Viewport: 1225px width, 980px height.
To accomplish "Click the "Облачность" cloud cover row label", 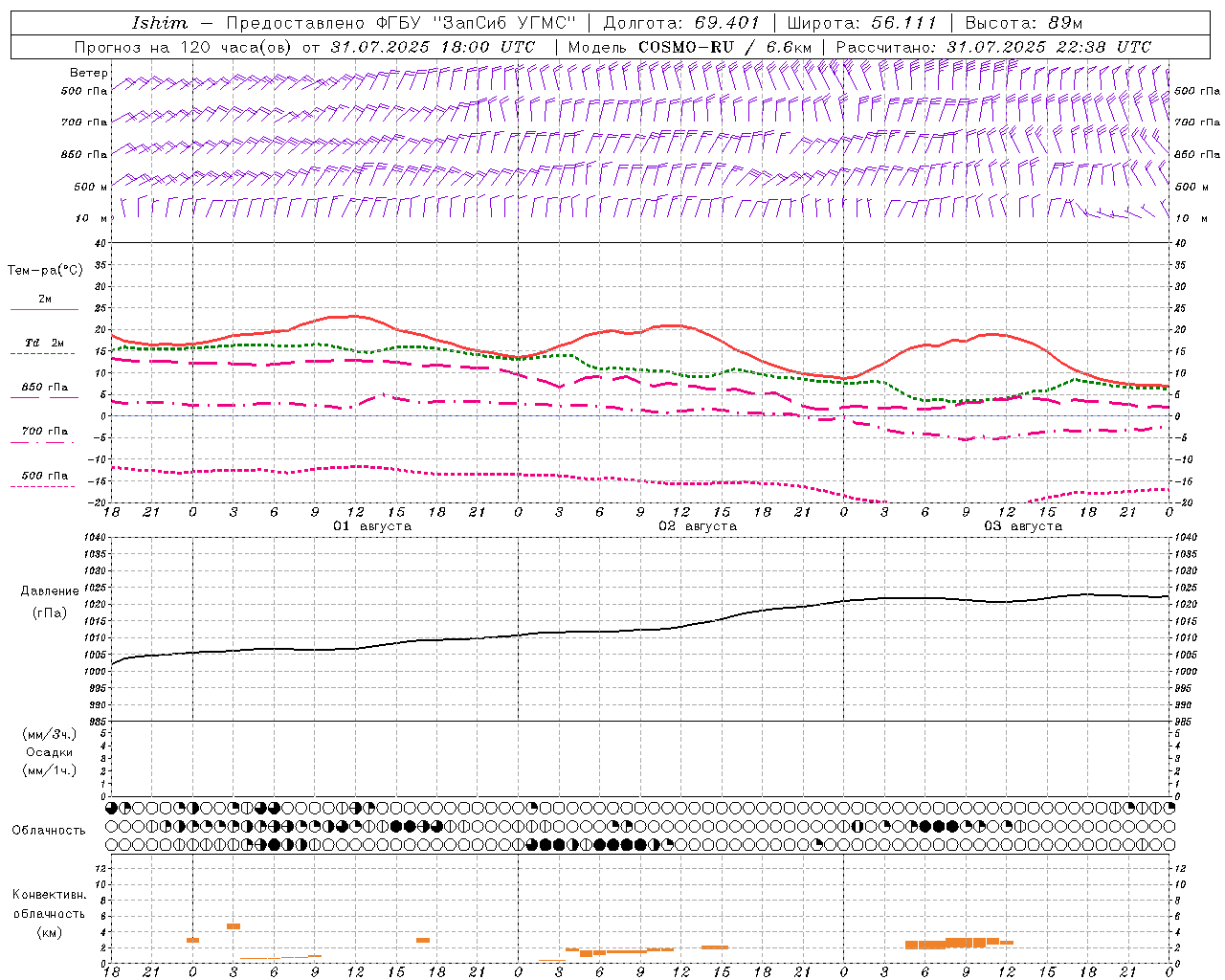I will pos(49,830).
